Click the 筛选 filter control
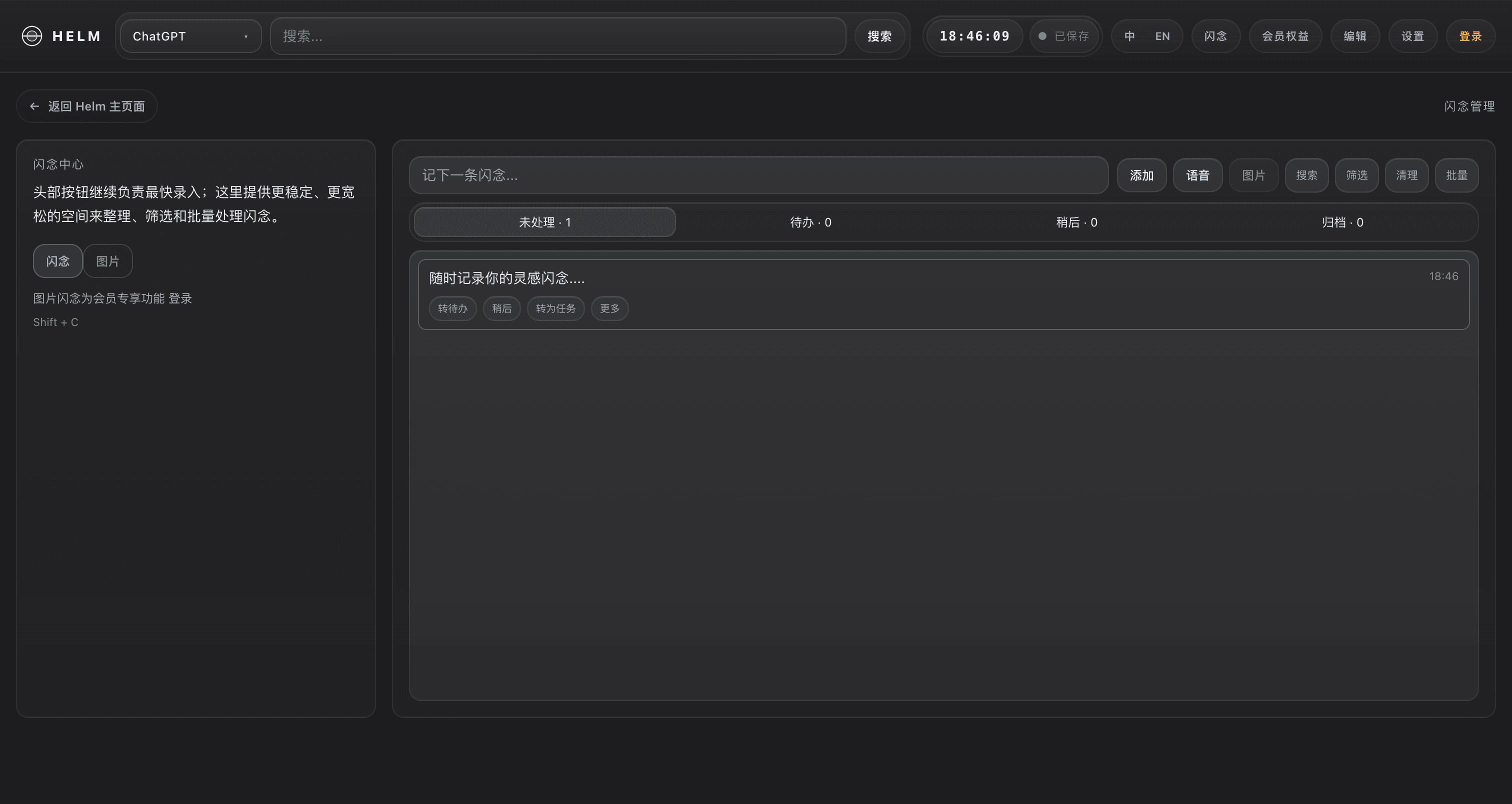This screenshot has width=1512, height=804. pyautogui.click(x=1356, y=175)
